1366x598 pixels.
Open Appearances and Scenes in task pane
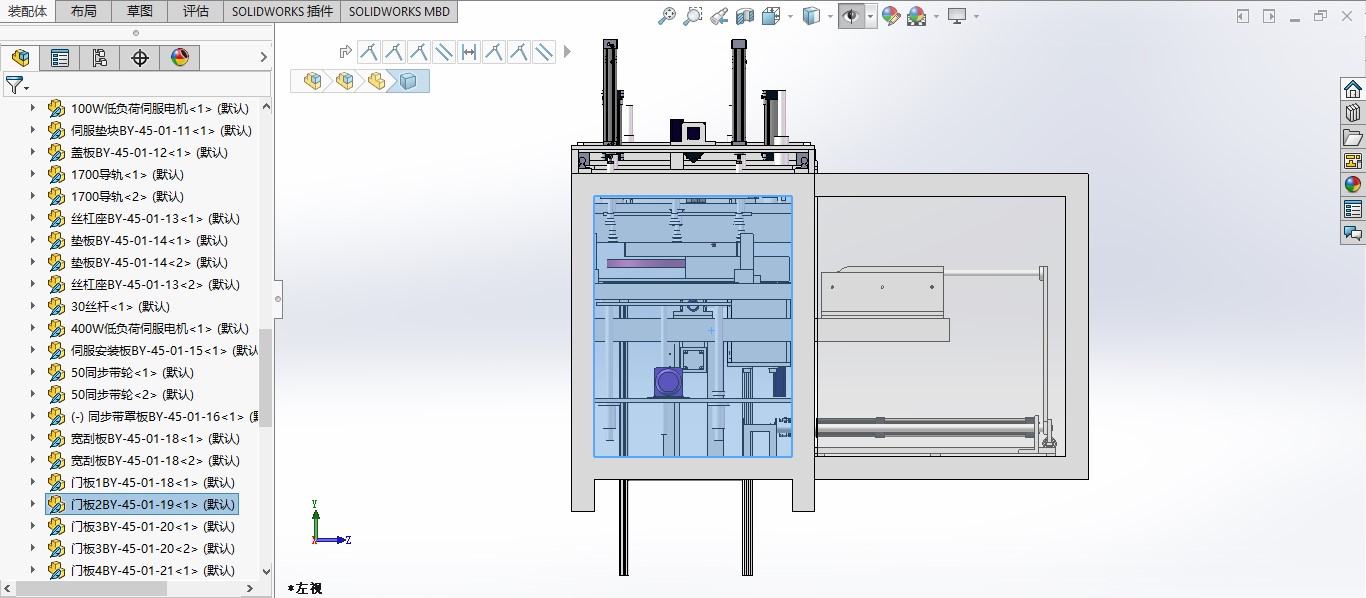(x=1353, y=185)
